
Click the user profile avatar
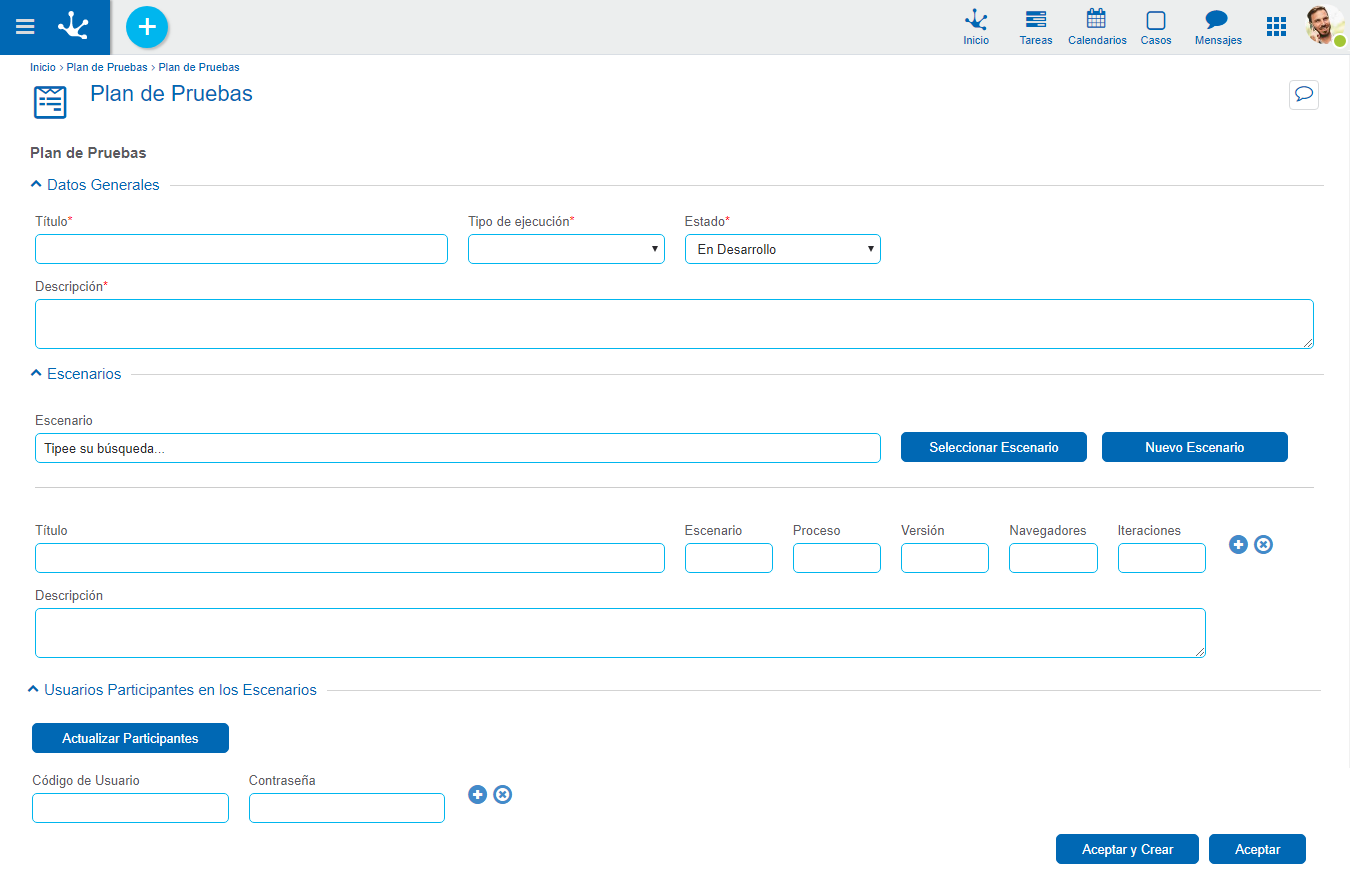tap(1325, 25)
